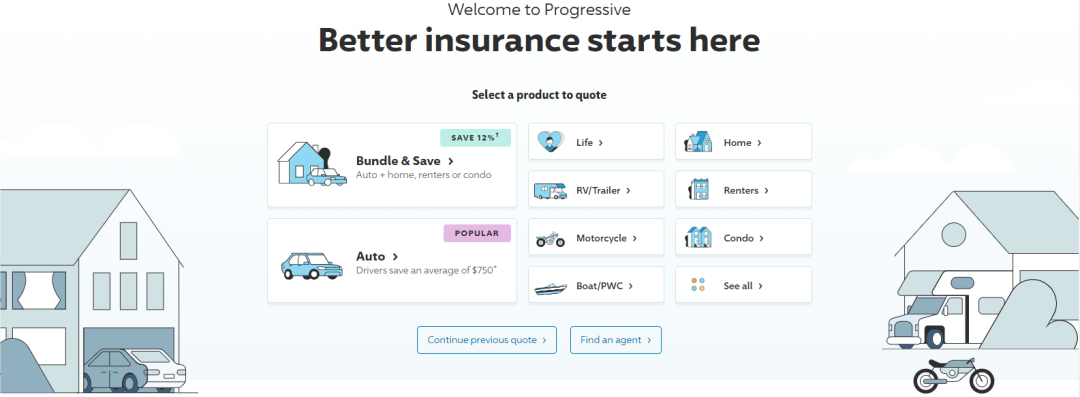Select the Motorcycle text label
The width and height of the screenshot is (1080, 397).
(601, 238)
